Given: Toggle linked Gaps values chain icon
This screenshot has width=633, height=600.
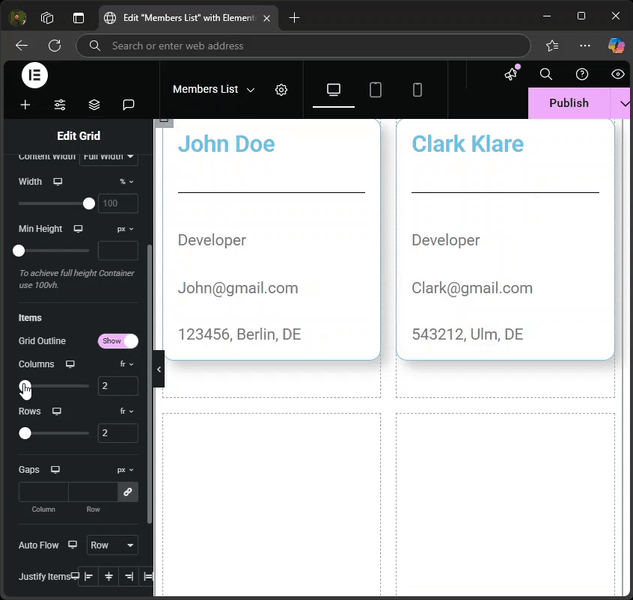Looking at the screenshot, I should pos(127,492).
